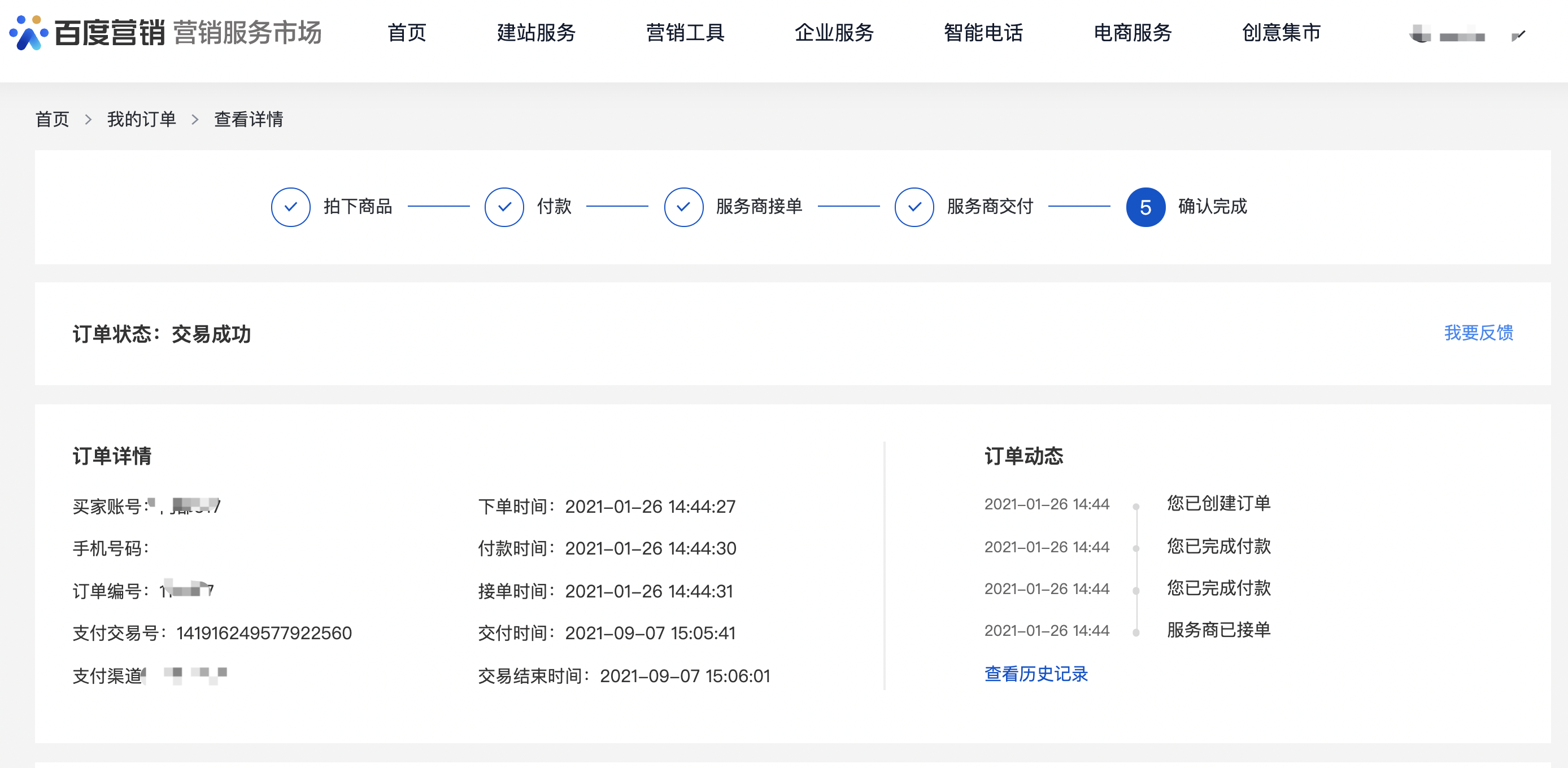Click the 服务商接单 step checkmark circle
This screenshot has height=768, width=1568.
pos(683,207)
